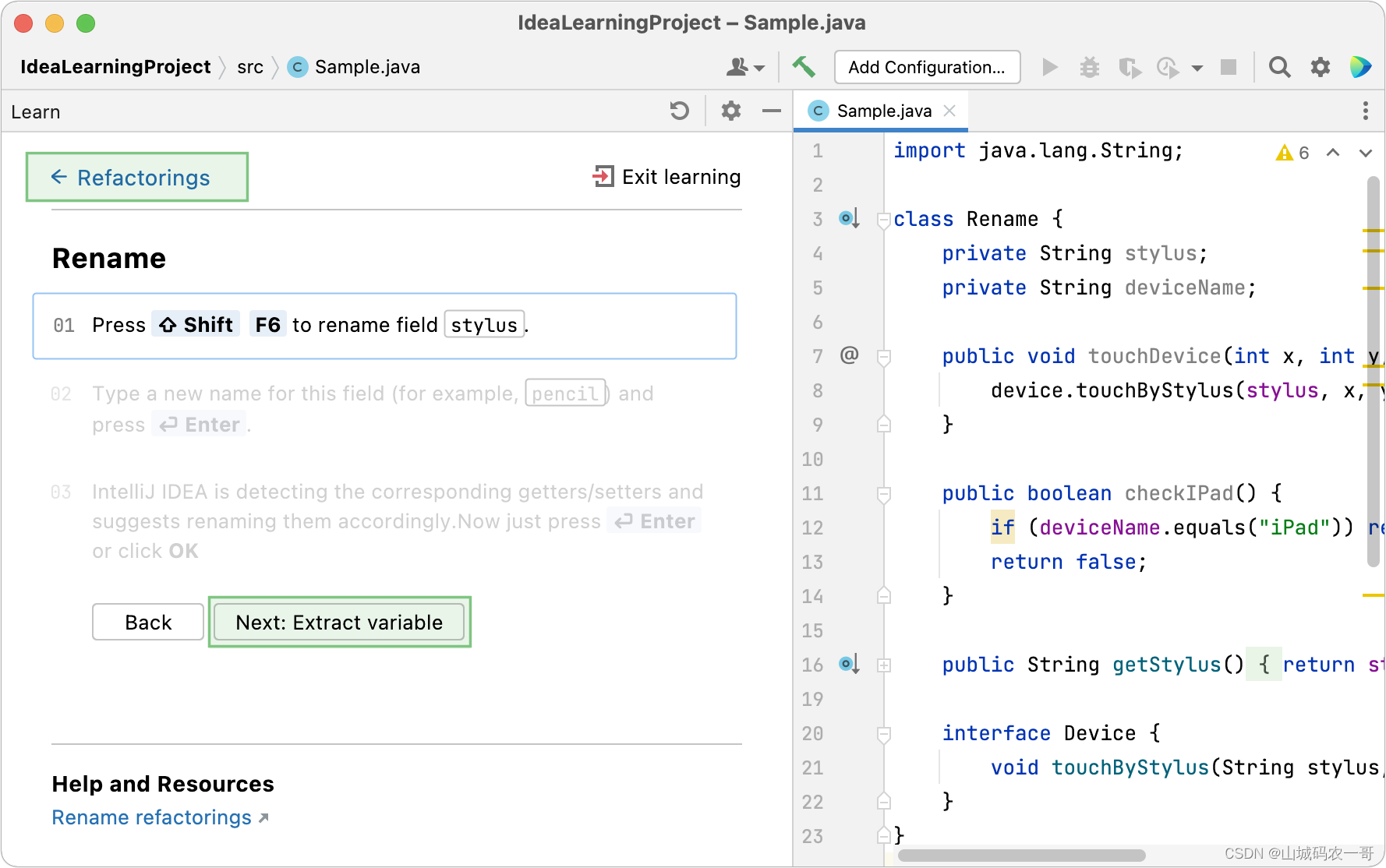Open Search Everywhere magnifier icon

click(x=1279, y=67)
